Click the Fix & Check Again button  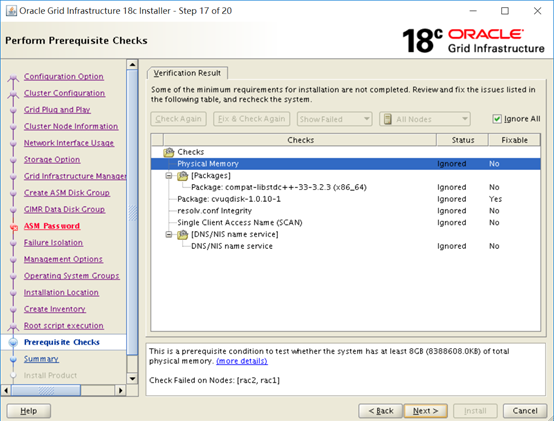(252, 119)
